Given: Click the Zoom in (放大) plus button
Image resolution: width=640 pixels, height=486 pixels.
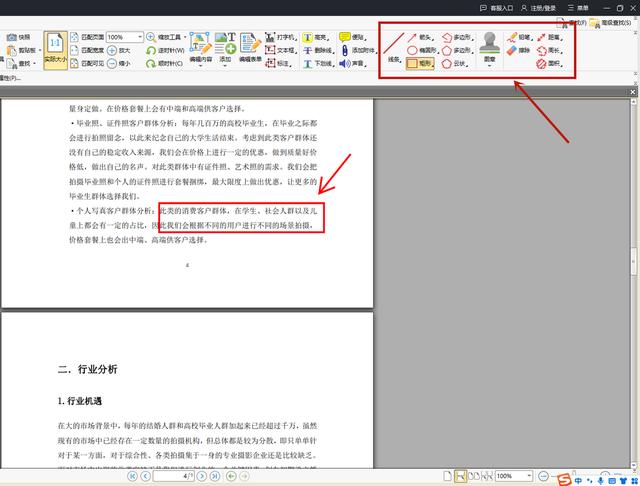Looking at the screenshot, I should coord(118,50).
